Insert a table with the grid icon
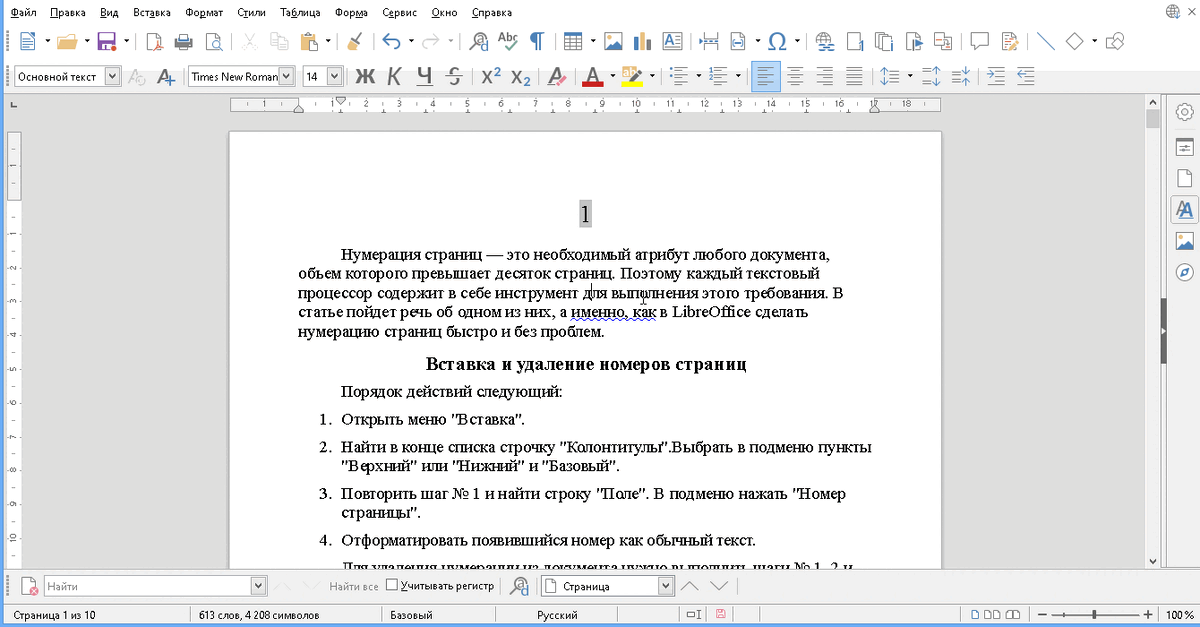 [x=573, y=41]
